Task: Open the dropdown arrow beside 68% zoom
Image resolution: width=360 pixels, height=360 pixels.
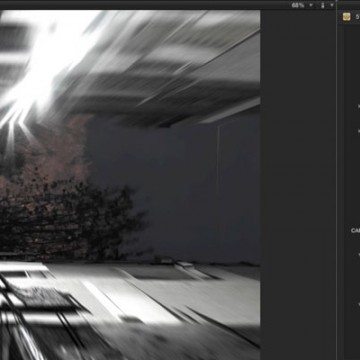Action: pos(311,5)
